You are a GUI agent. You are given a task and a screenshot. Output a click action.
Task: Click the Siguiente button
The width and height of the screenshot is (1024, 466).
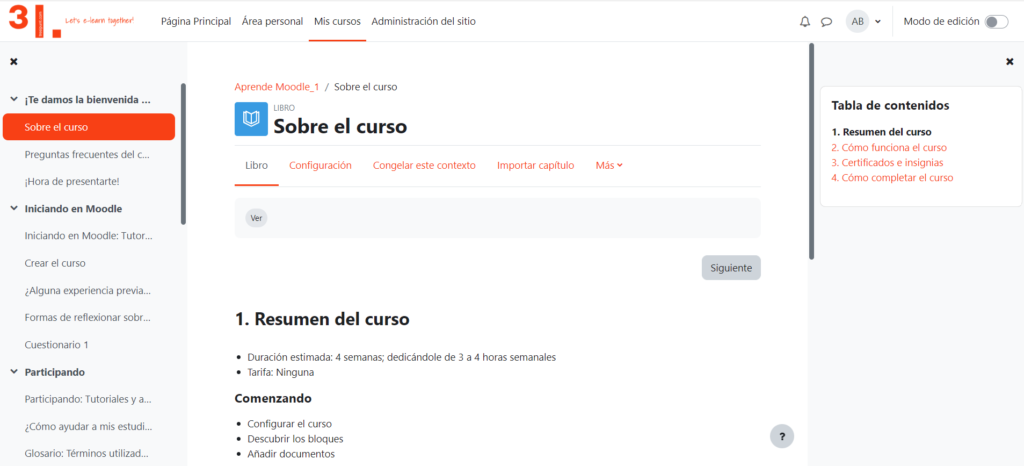point(730,268)
